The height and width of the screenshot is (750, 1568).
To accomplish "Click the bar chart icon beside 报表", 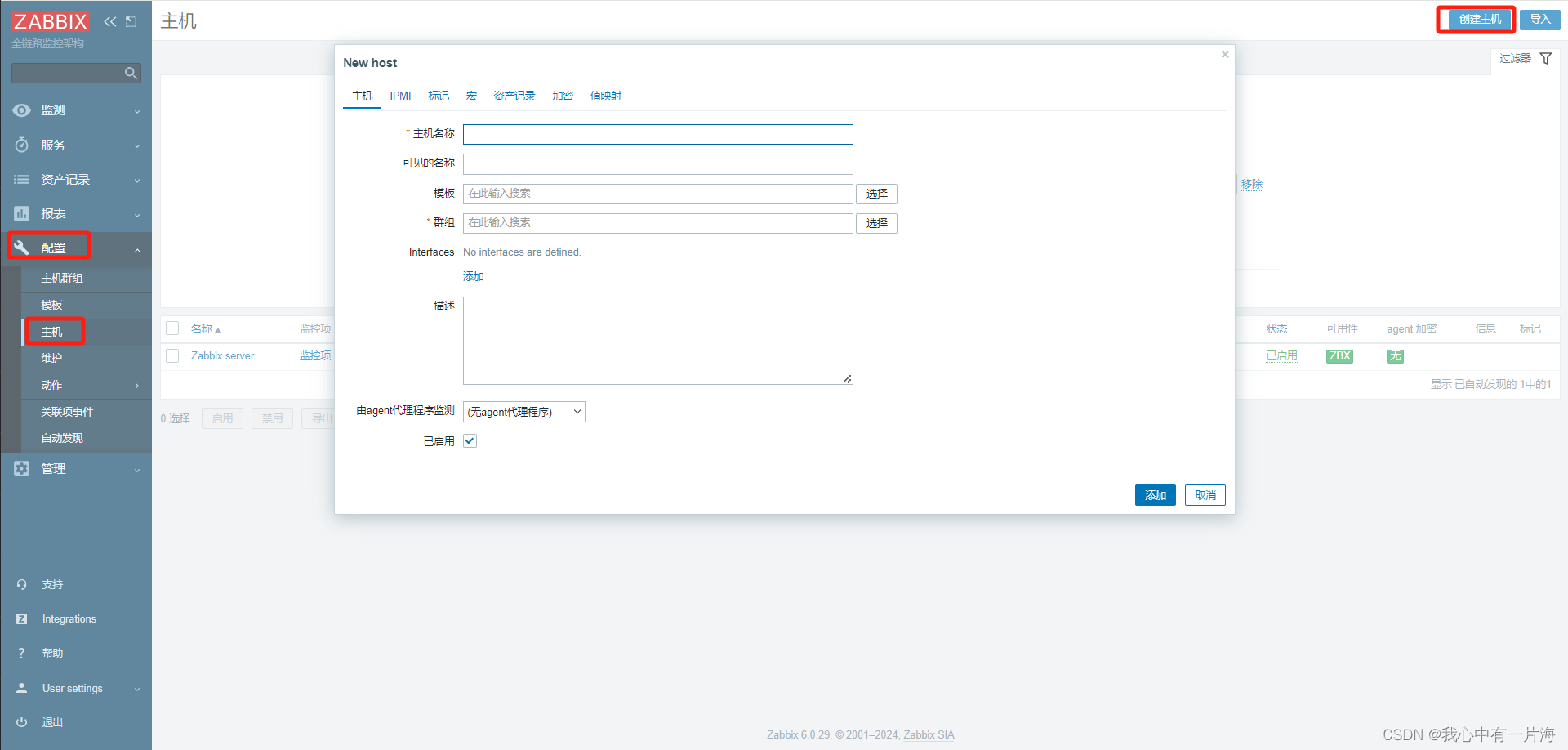I will click(x=22, y=213).
